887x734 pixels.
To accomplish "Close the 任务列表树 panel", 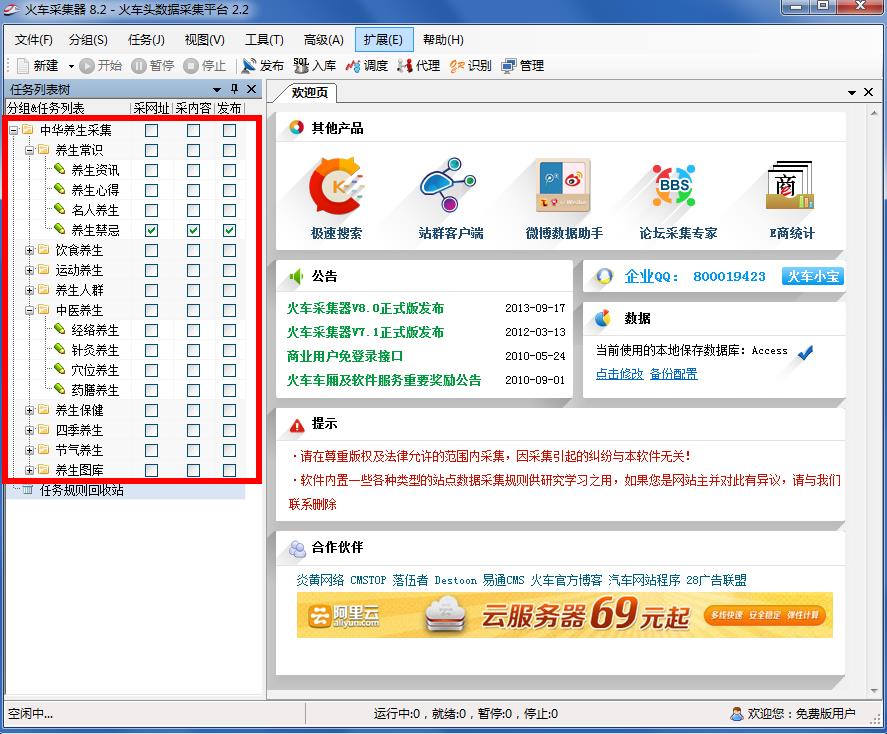I will click(x=252, y=89).
